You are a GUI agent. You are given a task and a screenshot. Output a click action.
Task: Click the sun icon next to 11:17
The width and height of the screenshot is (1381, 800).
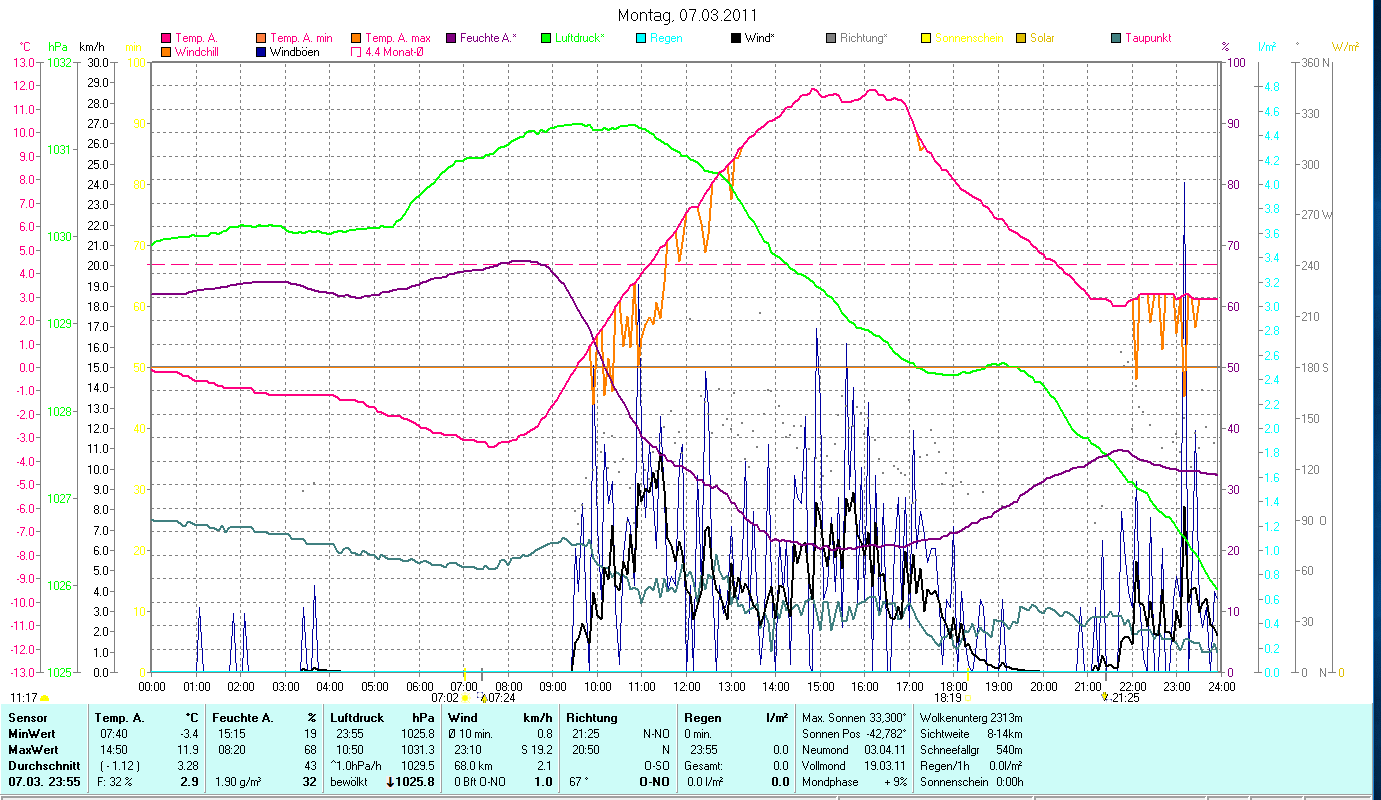tap(45, 697)
